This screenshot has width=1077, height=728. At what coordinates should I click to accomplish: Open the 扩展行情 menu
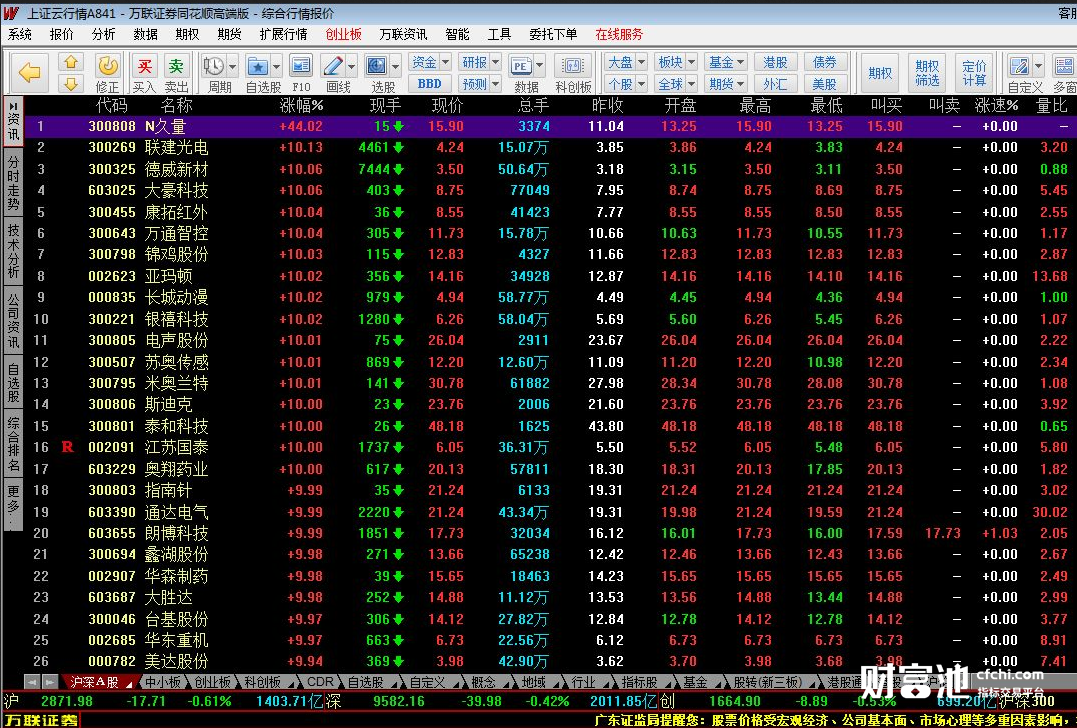tap(283, 34)
